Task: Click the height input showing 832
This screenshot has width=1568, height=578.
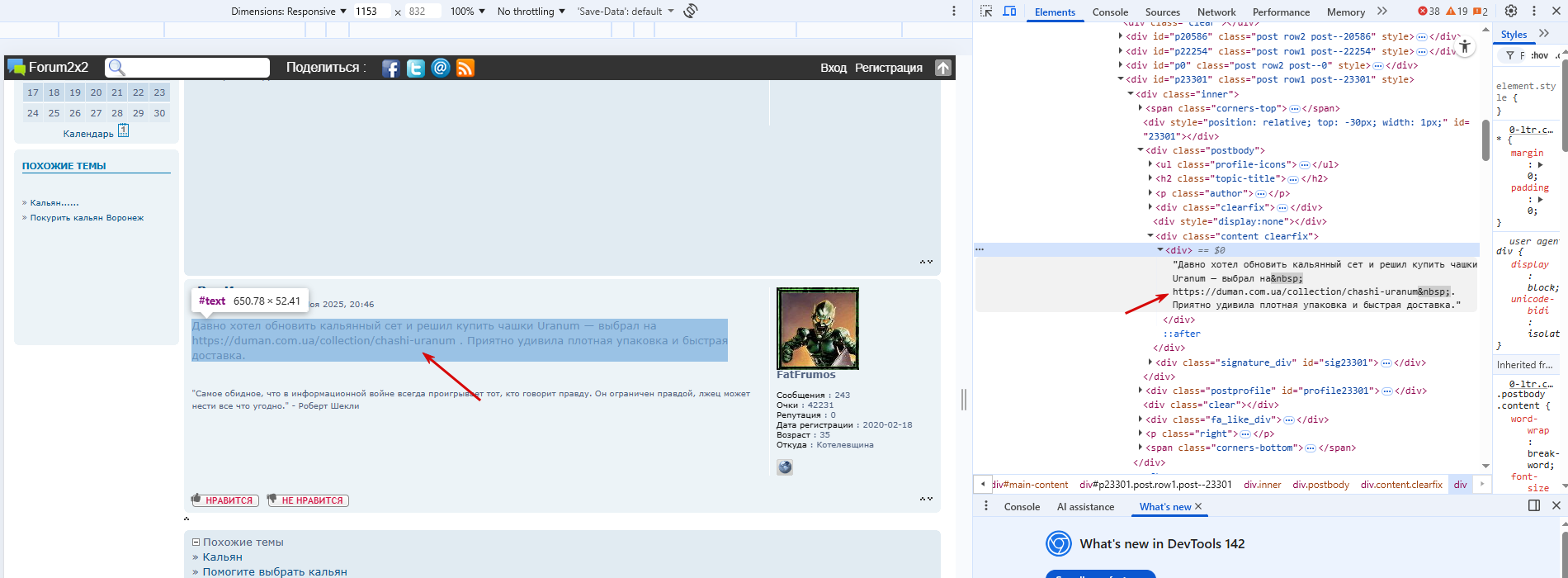Action: pos(423,11)
